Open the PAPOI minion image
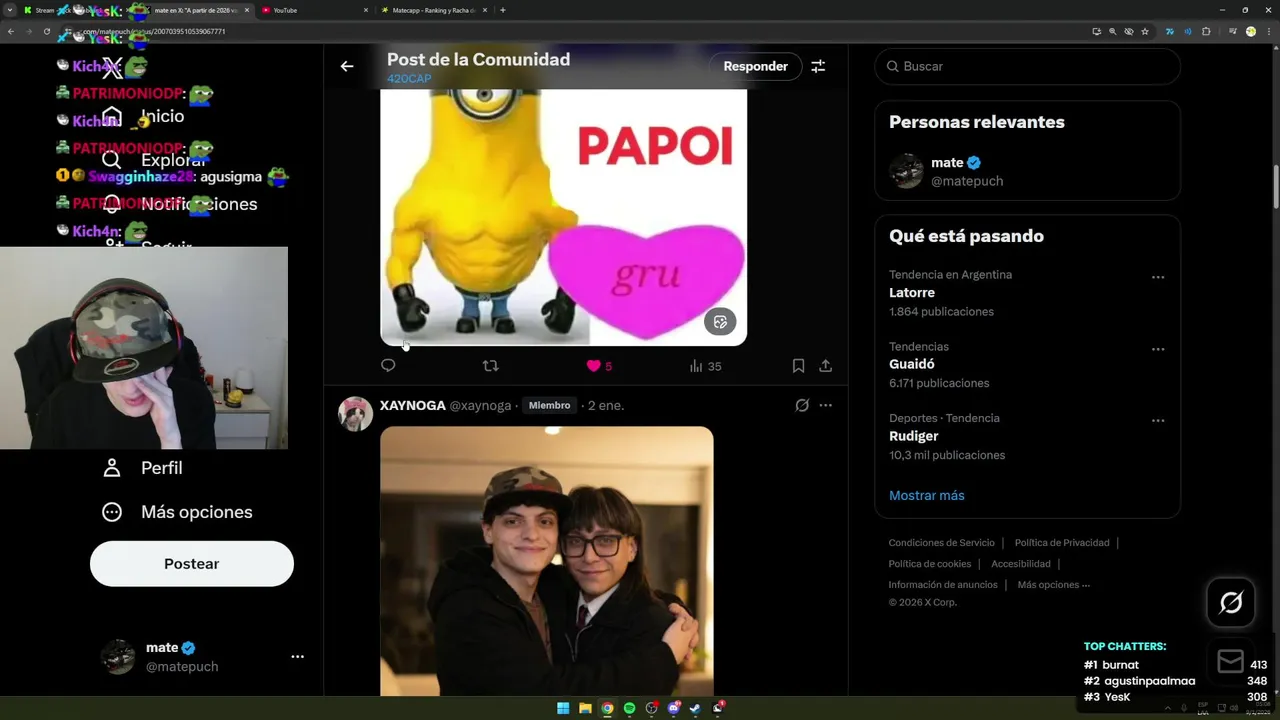This screenshot has height=720, width=1280. pos(564,217)
